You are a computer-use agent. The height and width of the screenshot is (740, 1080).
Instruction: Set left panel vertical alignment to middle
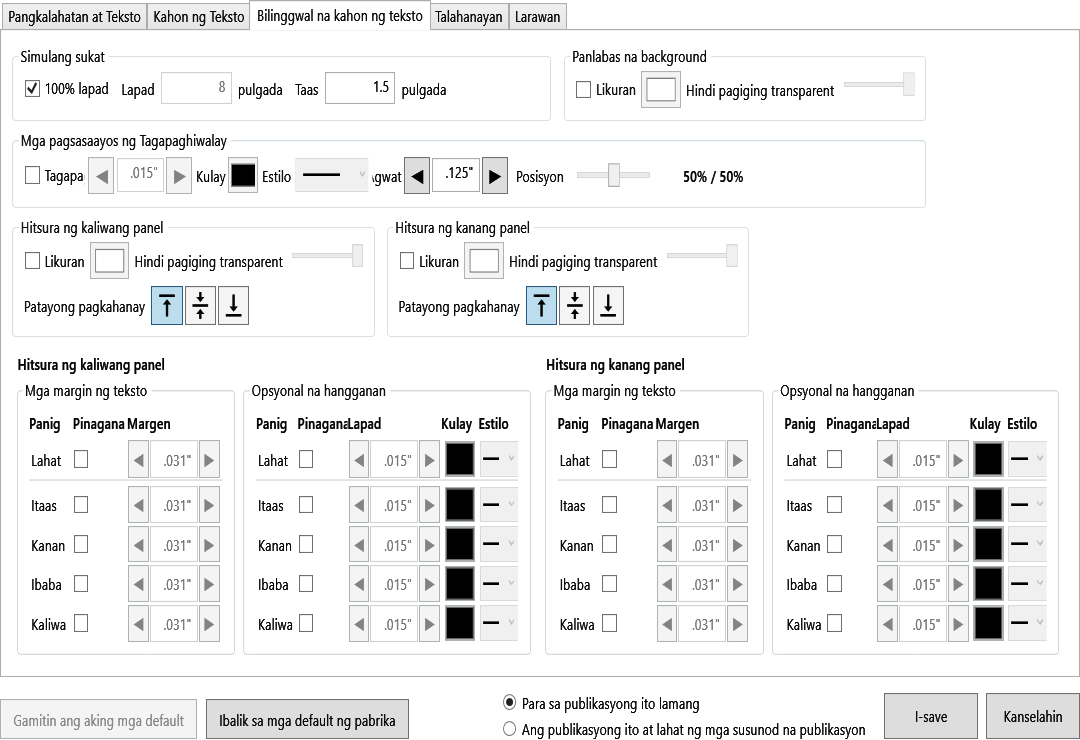200,305
